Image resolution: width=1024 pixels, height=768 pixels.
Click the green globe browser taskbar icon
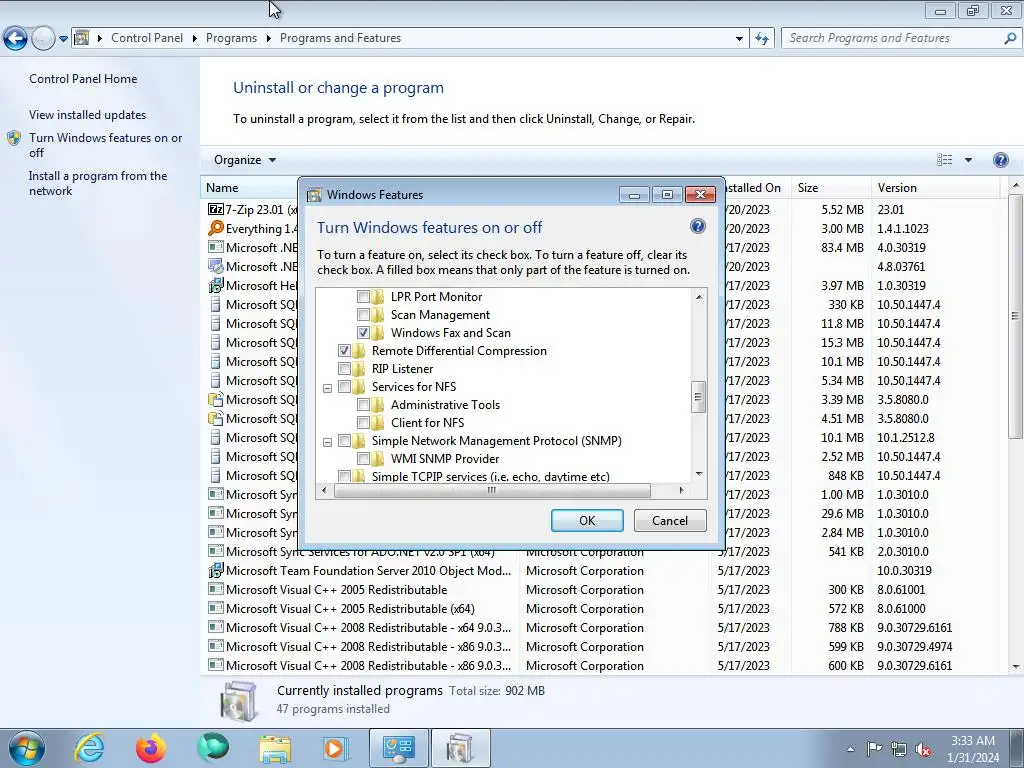click(213, 748)
